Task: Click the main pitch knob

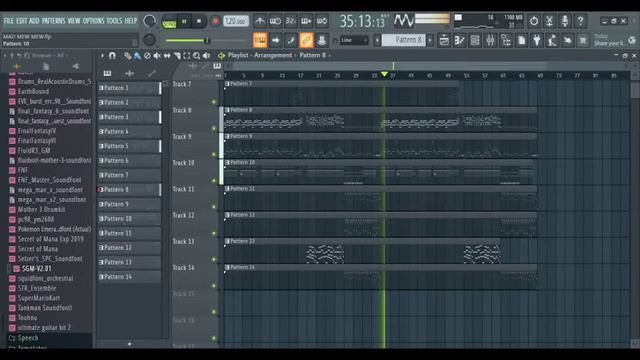Action: pos(149,40)
